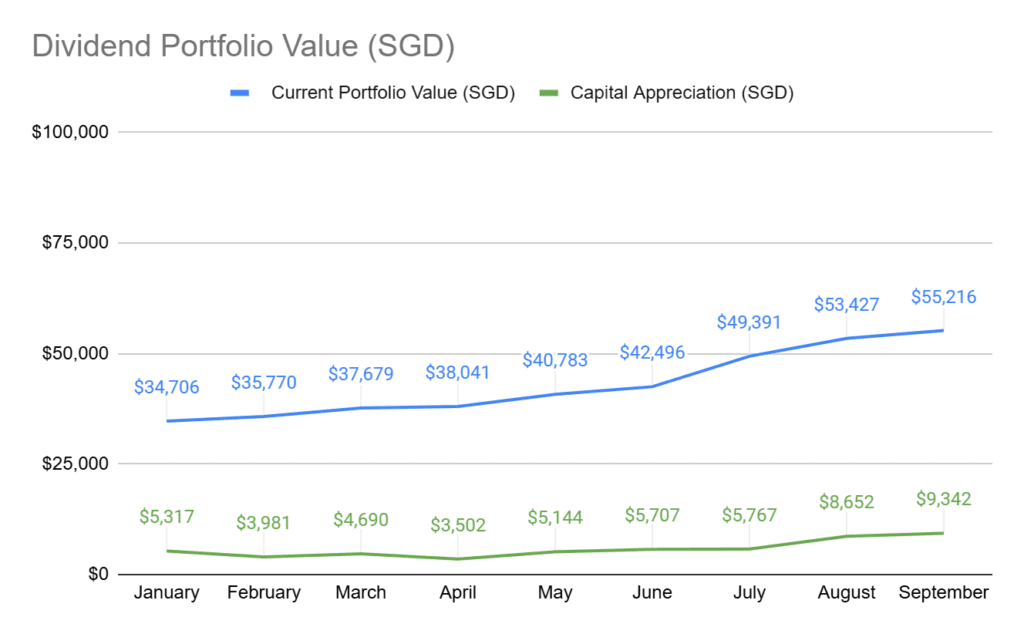Click the $53,427 August data label
Image resolution: width=1024 pixels, height=634 pixels.
point(846,304)
